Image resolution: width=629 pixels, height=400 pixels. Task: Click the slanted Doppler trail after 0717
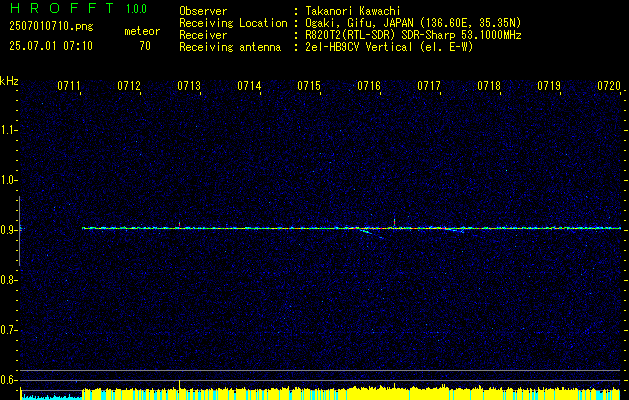click(x=455, y=230)
